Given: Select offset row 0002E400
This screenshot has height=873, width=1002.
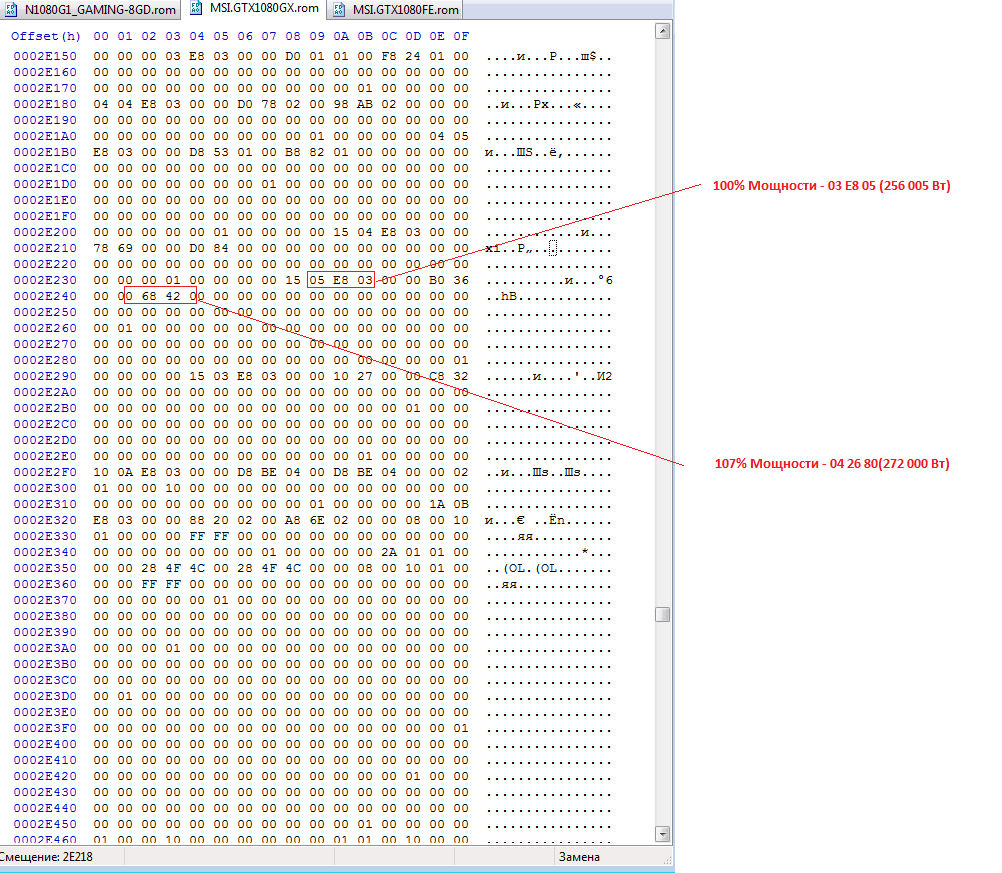Looking at the screenshot, I should 45,744.
